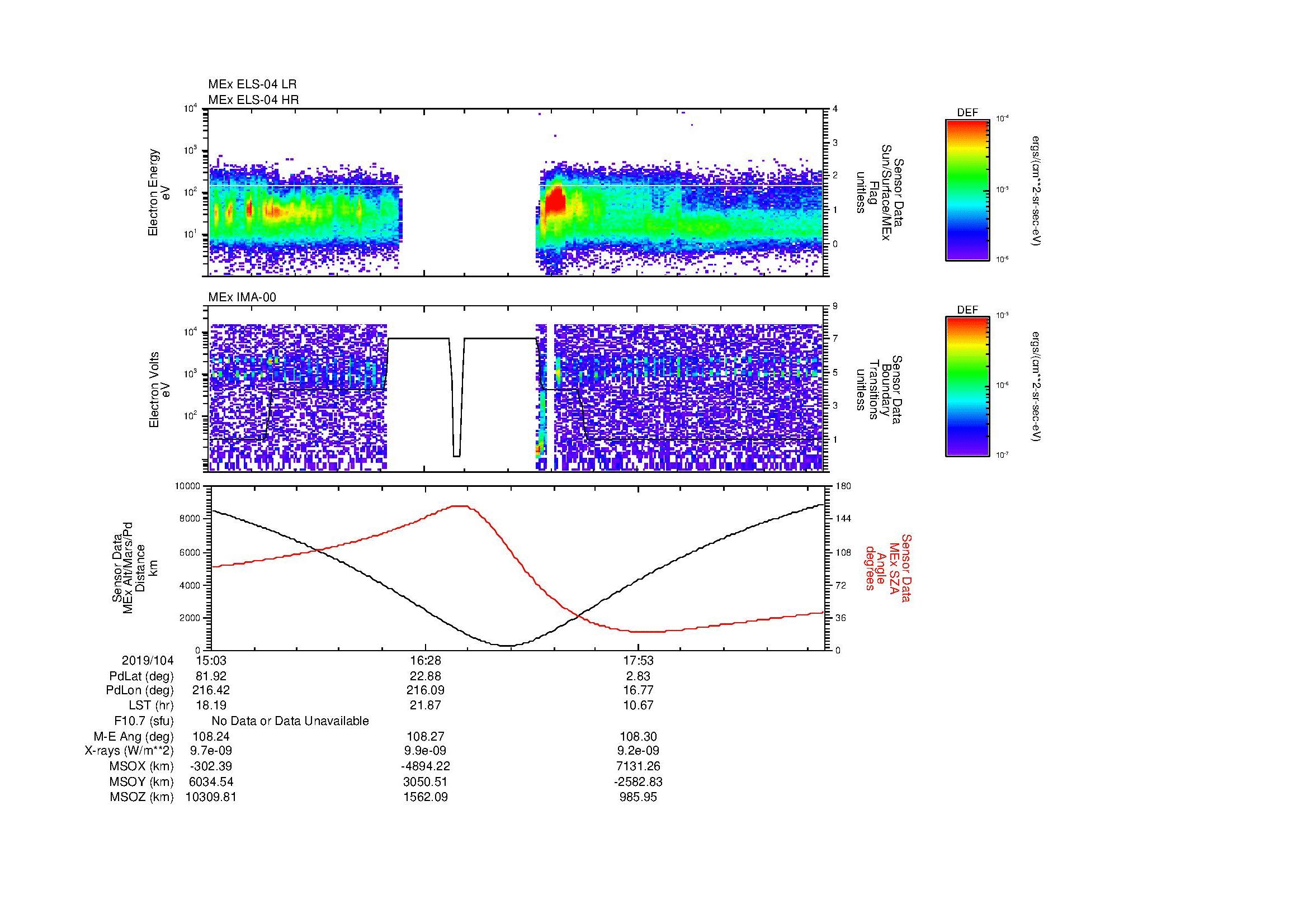Click the 'MEx ELS-04 HR' title
The height and width of the screenshot is (924, 1308).
point(253,99)
